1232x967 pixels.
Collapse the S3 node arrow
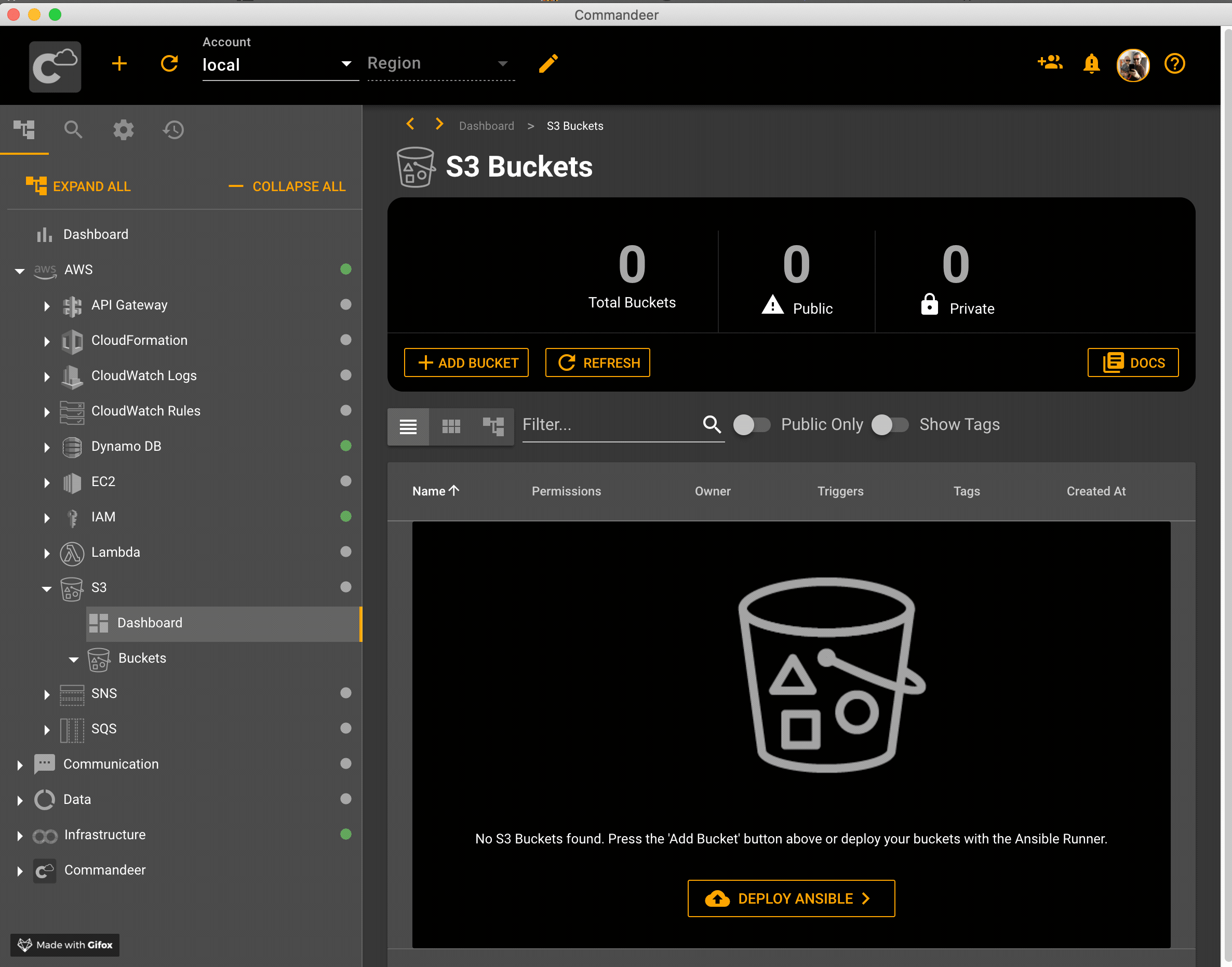coord(47,589)
